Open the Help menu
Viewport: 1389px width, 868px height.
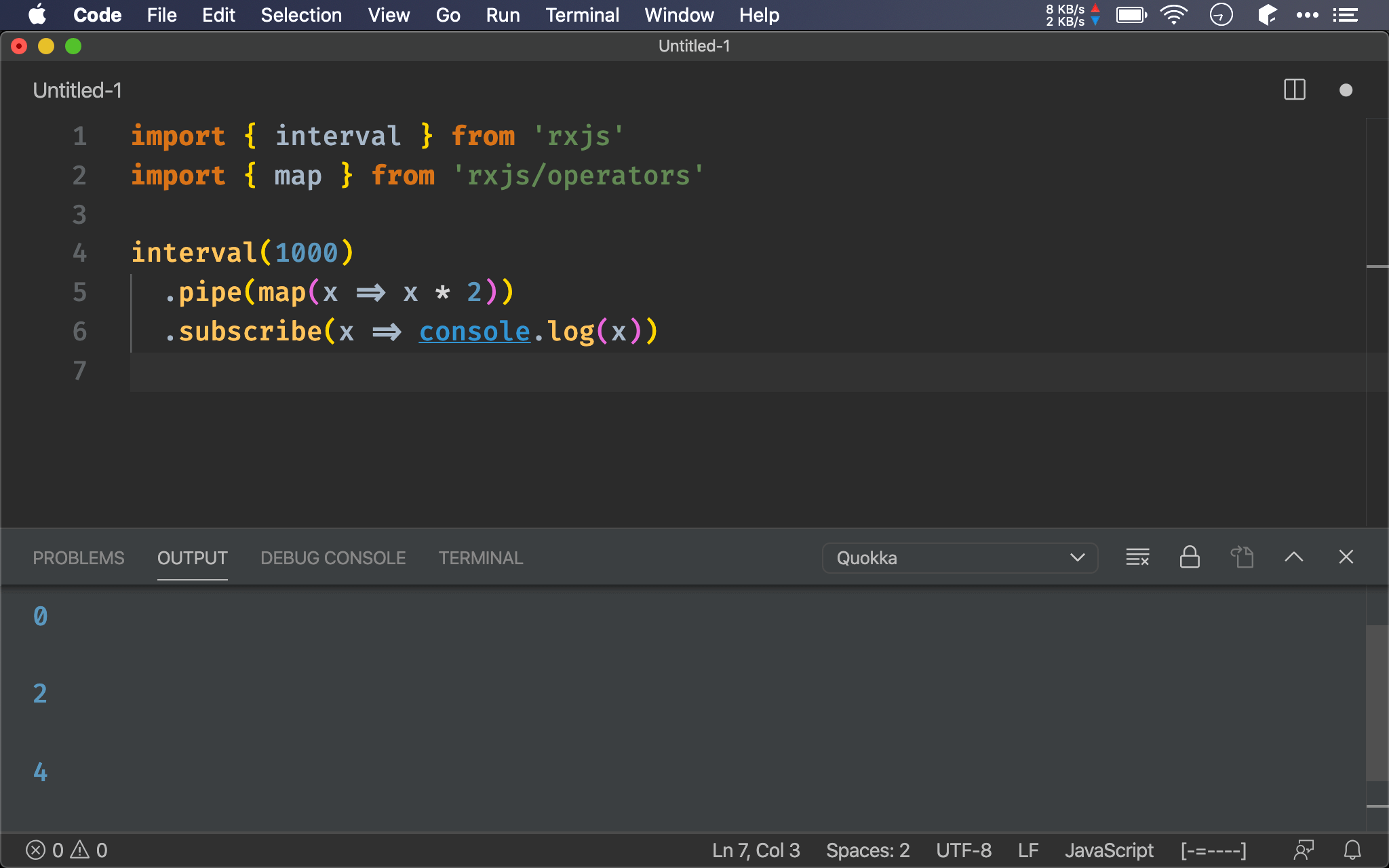[x=759, y=15]
